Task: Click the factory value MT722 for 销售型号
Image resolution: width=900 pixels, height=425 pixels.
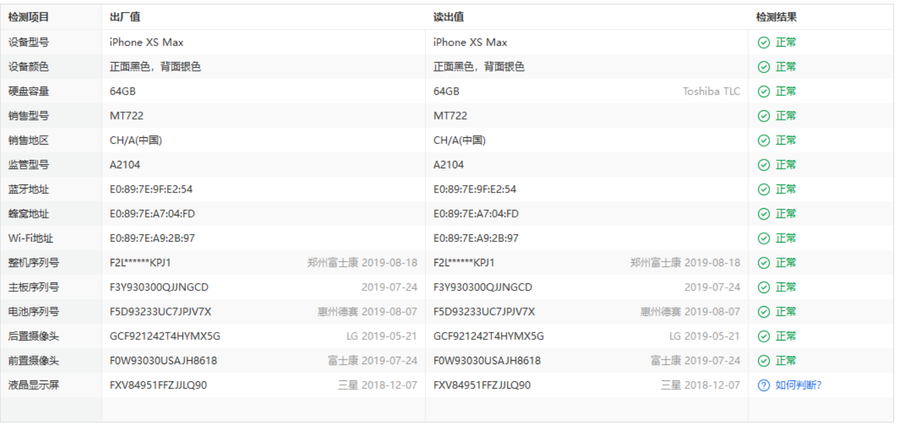Action: click(x=127, y=116)
